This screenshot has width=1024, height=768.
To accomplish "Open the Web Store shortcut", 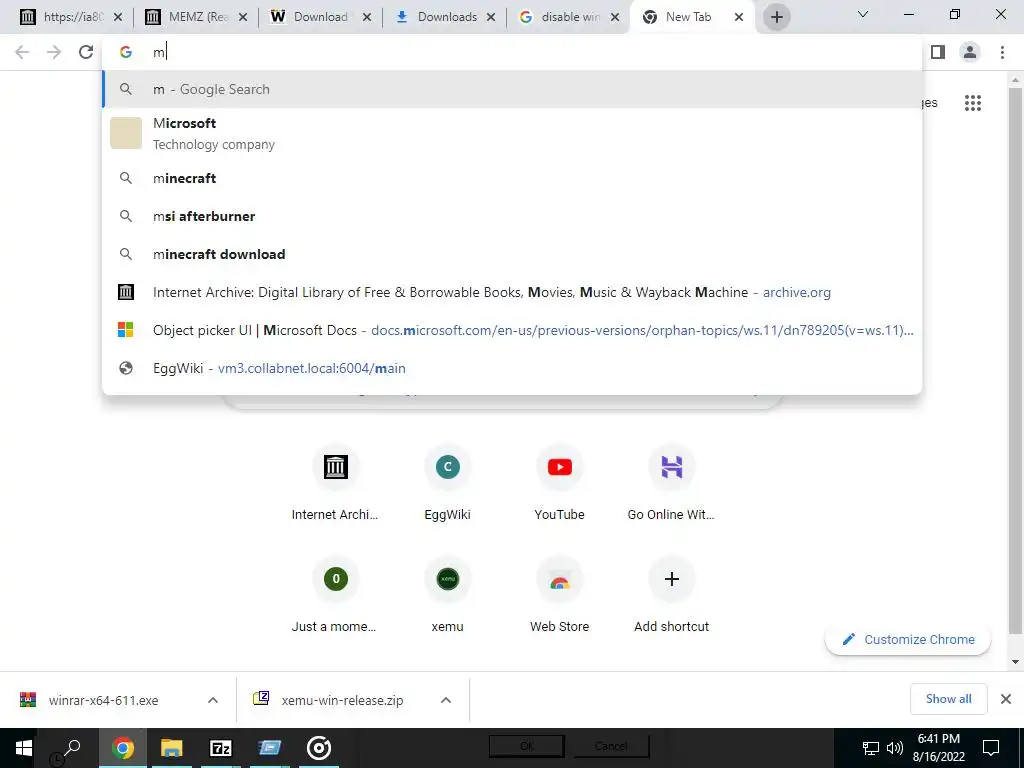I will [560, 596].
